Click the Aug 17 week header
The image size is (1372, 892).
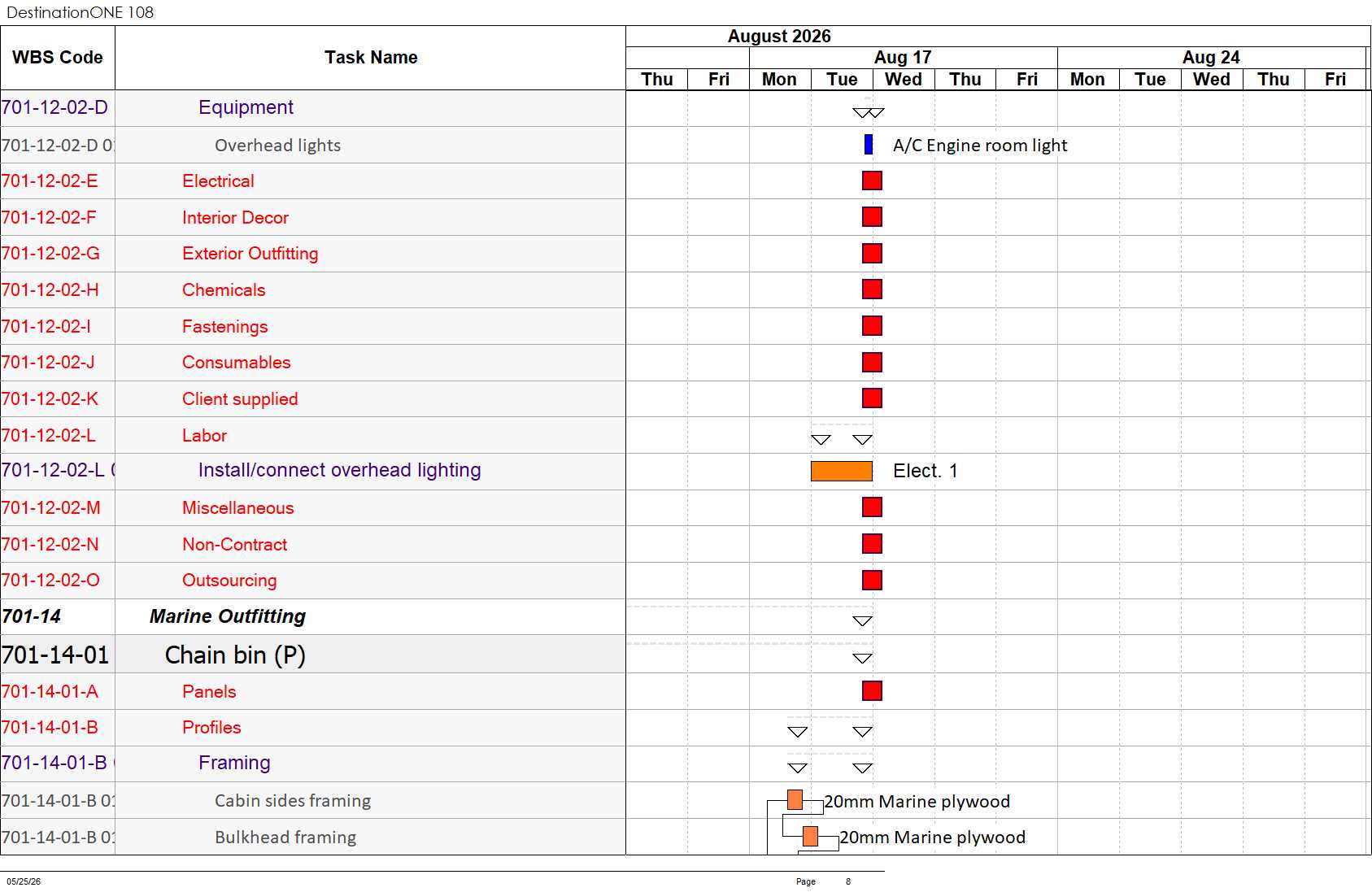pos(903,58)
